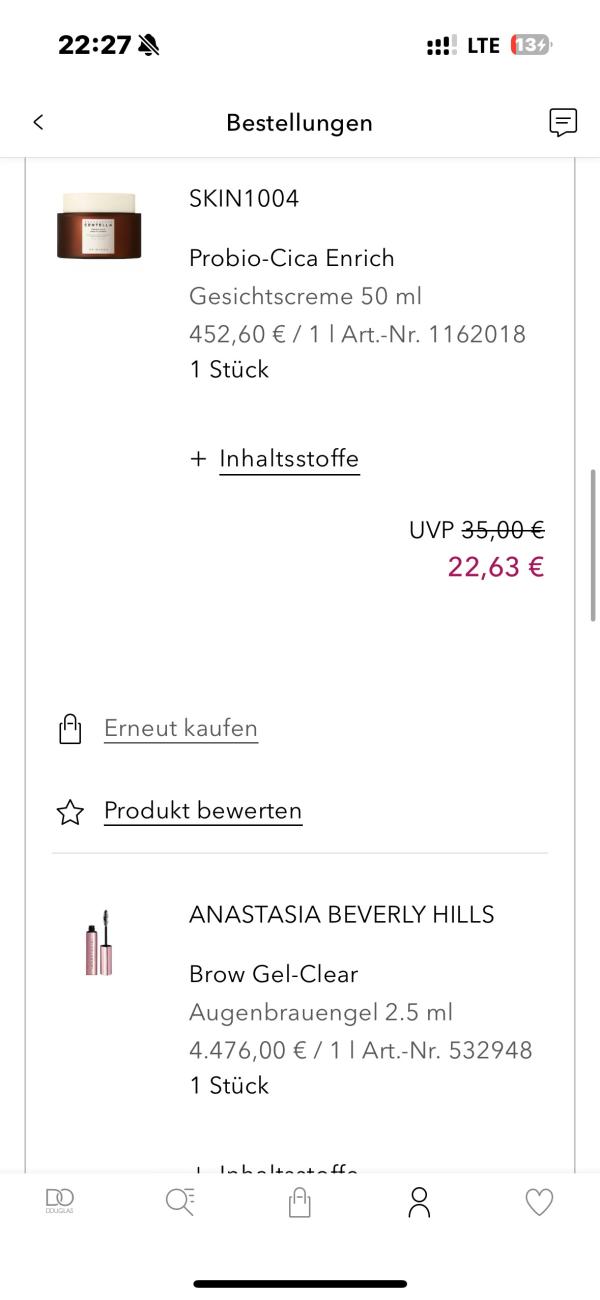The image size is (600, 1300).
Task: Tap the back arrow in header
Action: click(38, 122)
